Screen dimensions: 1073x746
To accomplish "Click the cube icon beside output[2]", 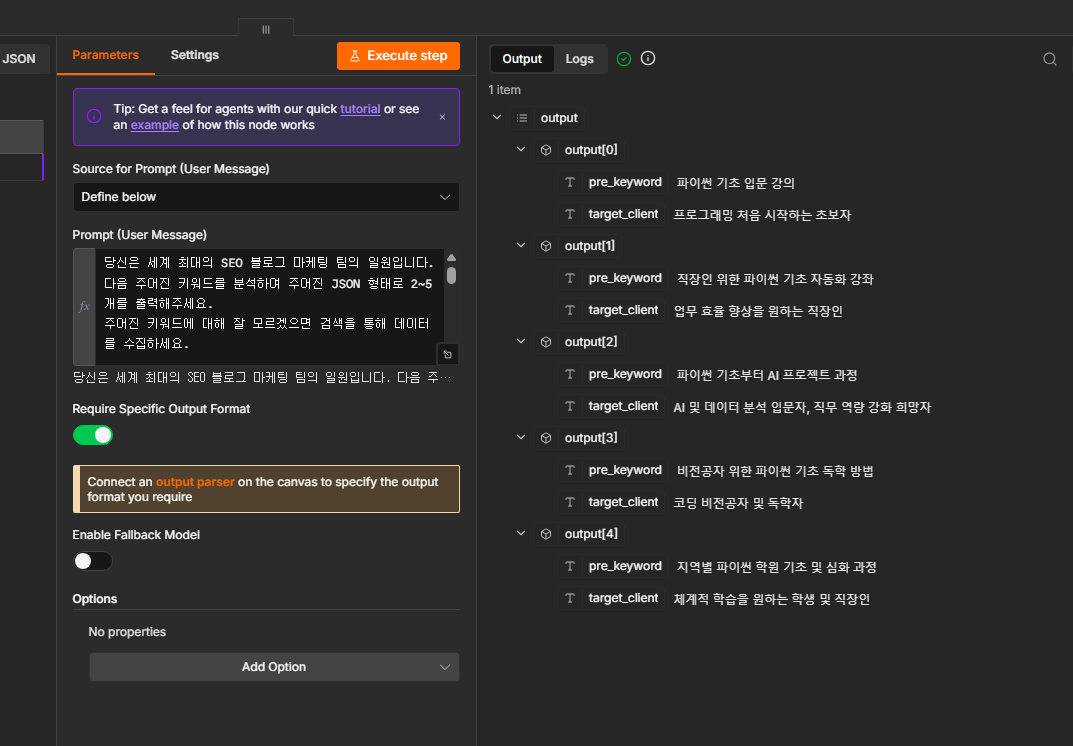I will (x=545, y=342).
